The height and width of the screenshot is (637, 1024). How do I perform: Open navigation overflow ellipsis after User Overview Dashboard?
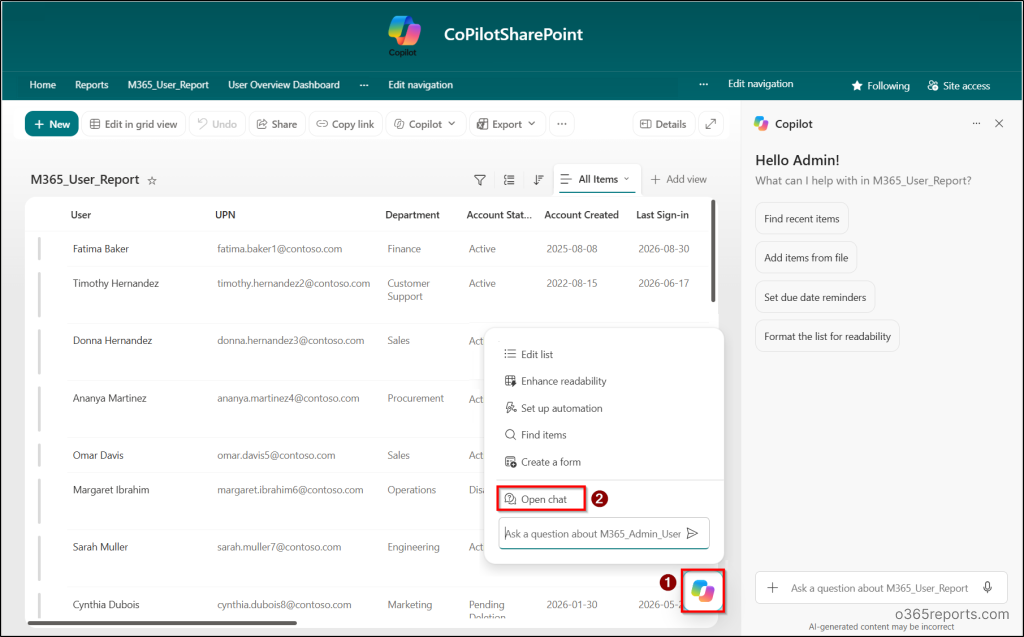364,85
